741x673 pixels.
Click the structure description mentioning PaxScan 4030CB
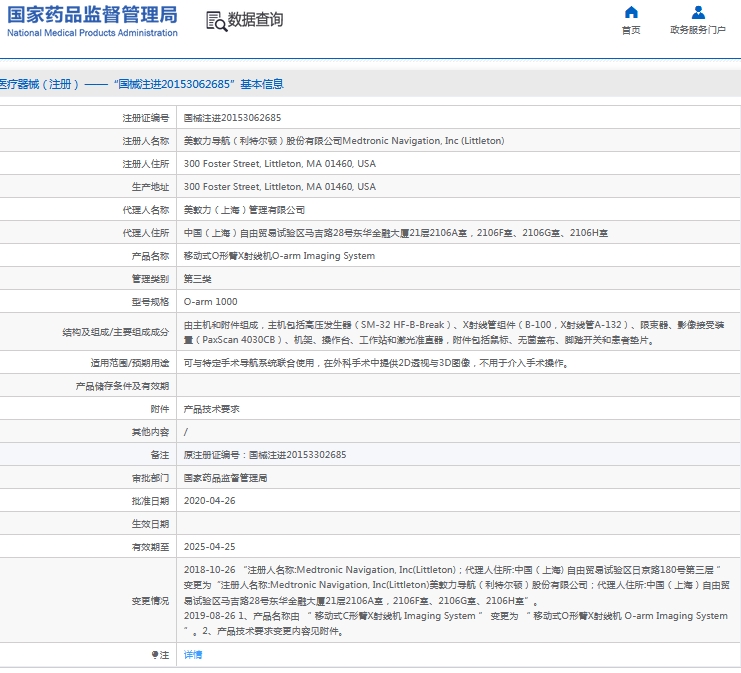coord(454,332)
